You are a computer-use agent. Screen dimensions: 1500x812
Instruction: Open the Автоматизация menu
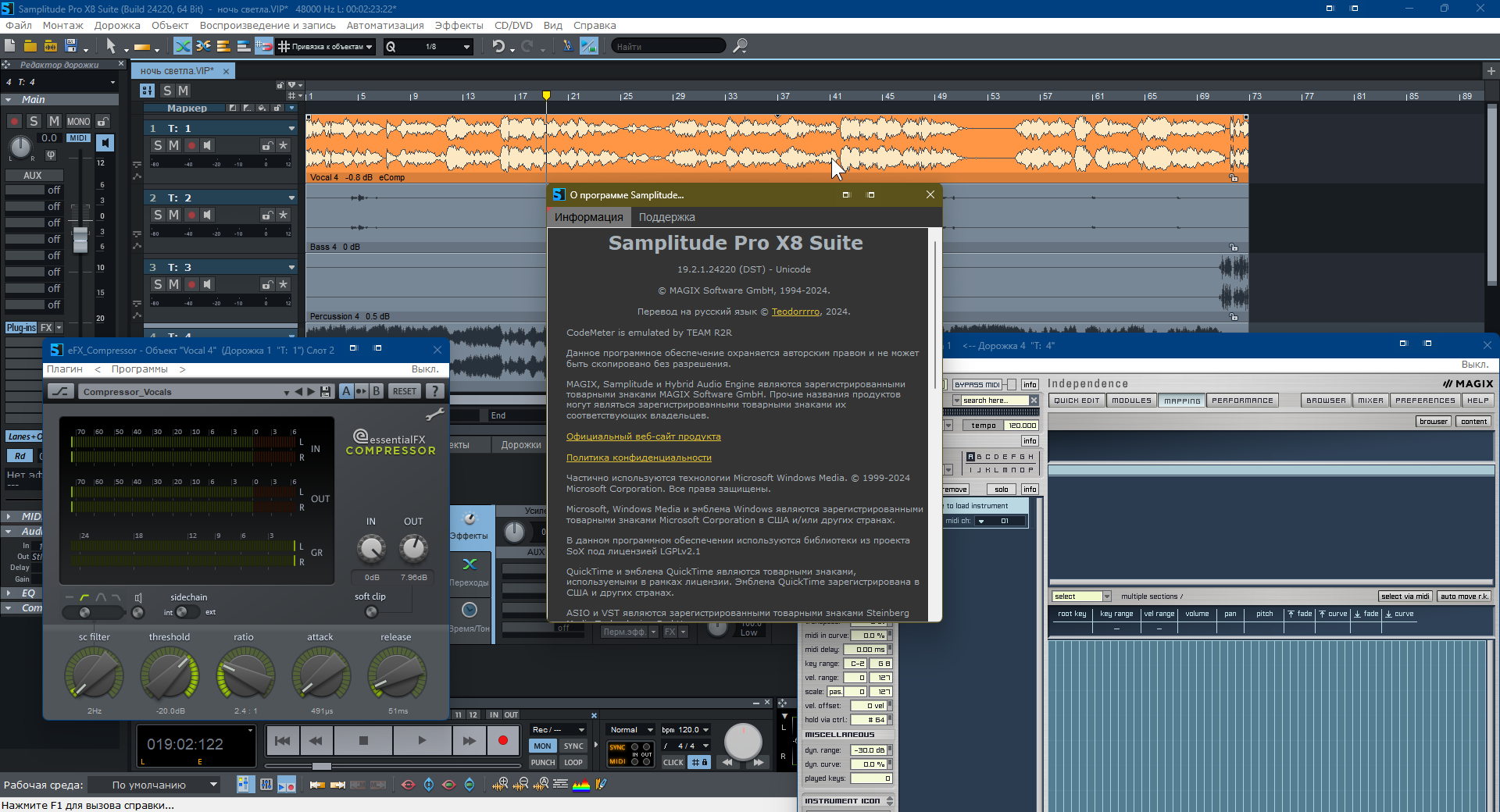click(x=385, y=25)
